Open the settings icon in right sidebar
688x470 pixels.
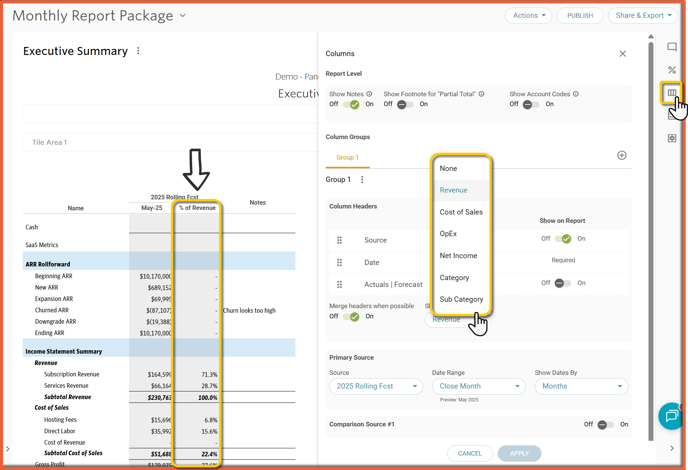pos(672,138)
